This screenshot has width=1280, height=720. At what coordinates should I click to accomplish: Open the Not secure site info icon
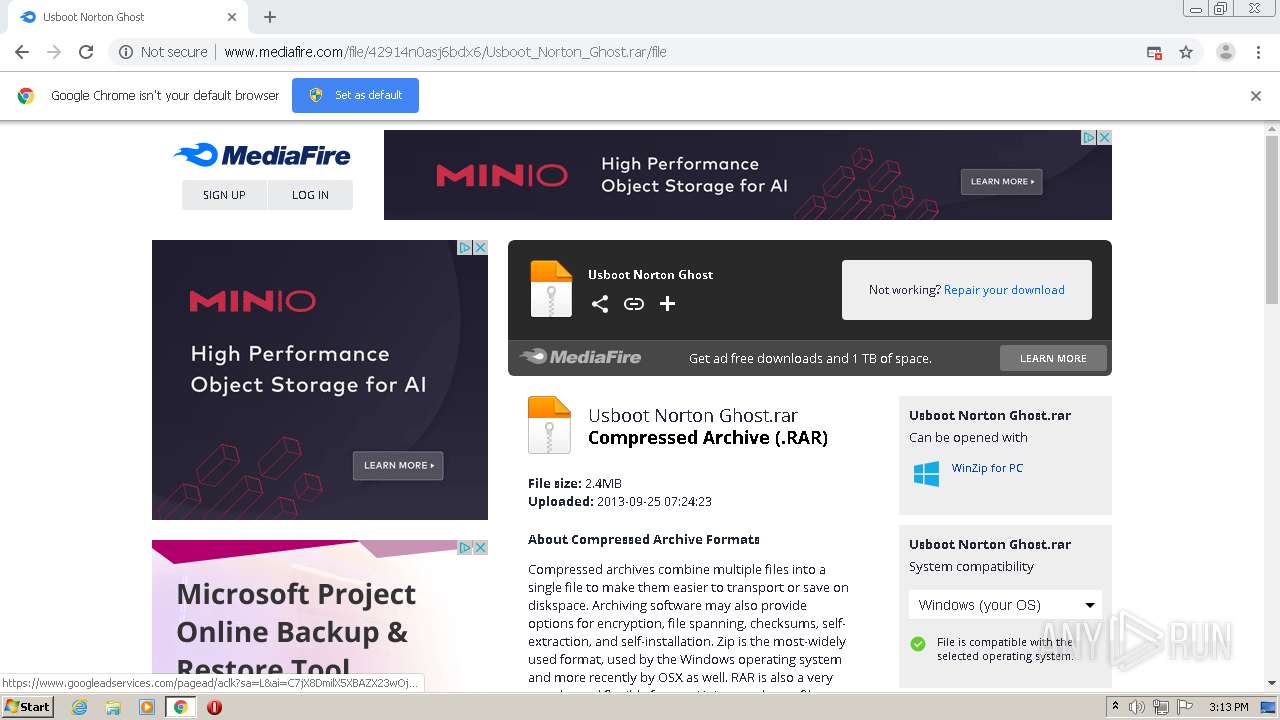(126, 52)
